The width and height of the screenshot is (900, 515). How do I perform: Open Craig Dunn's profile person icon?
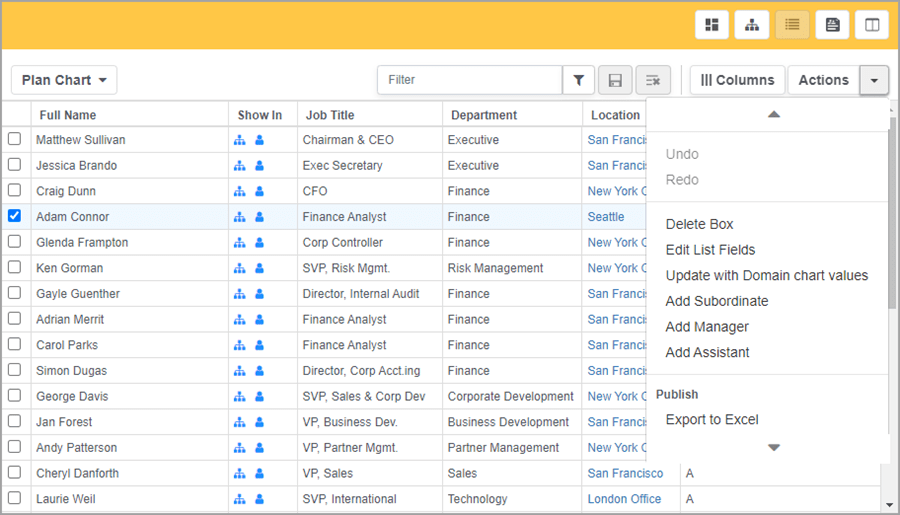point(259,191)
